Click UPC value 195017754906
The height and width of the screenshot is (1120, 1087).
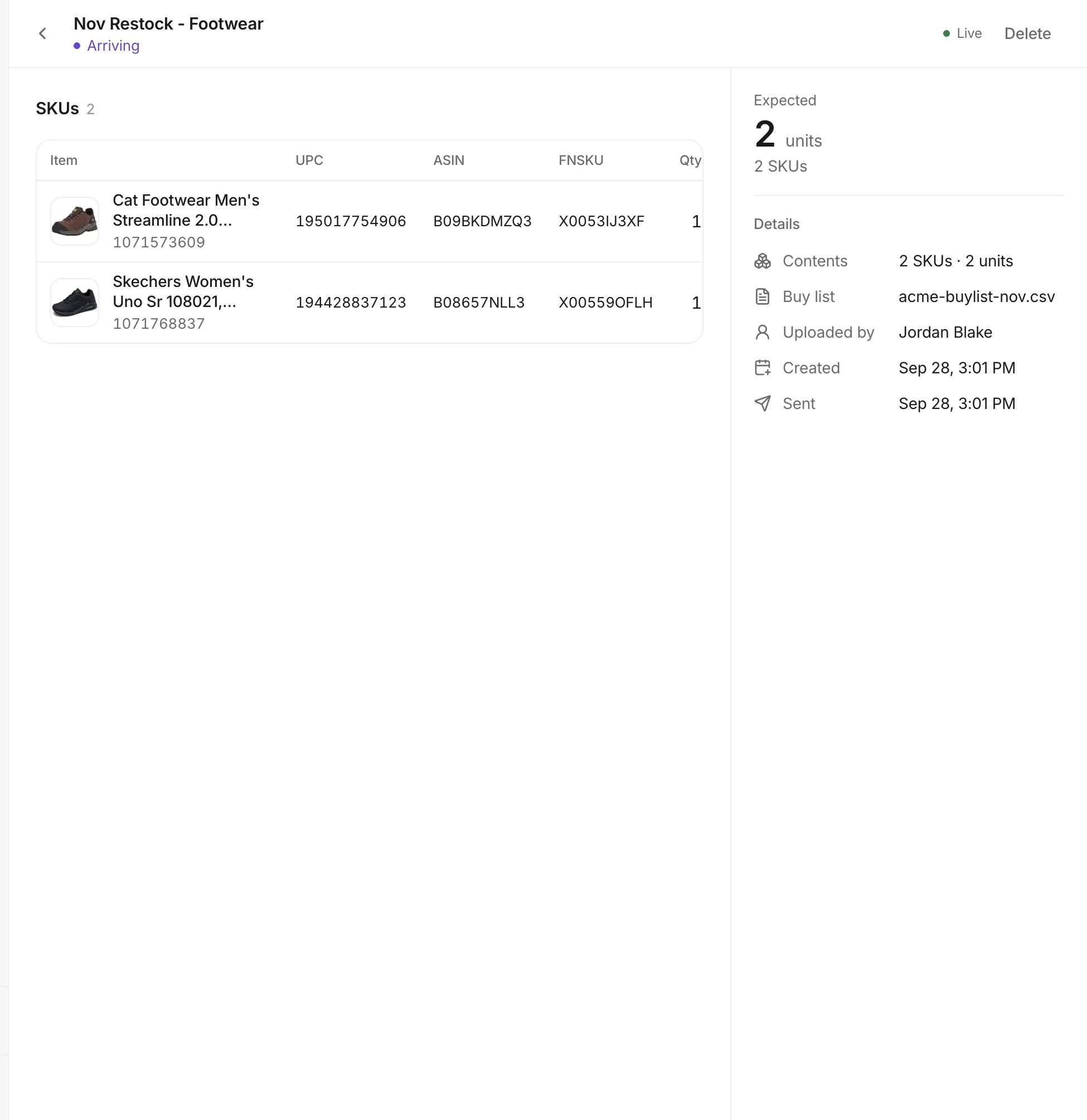click(351, 221)
